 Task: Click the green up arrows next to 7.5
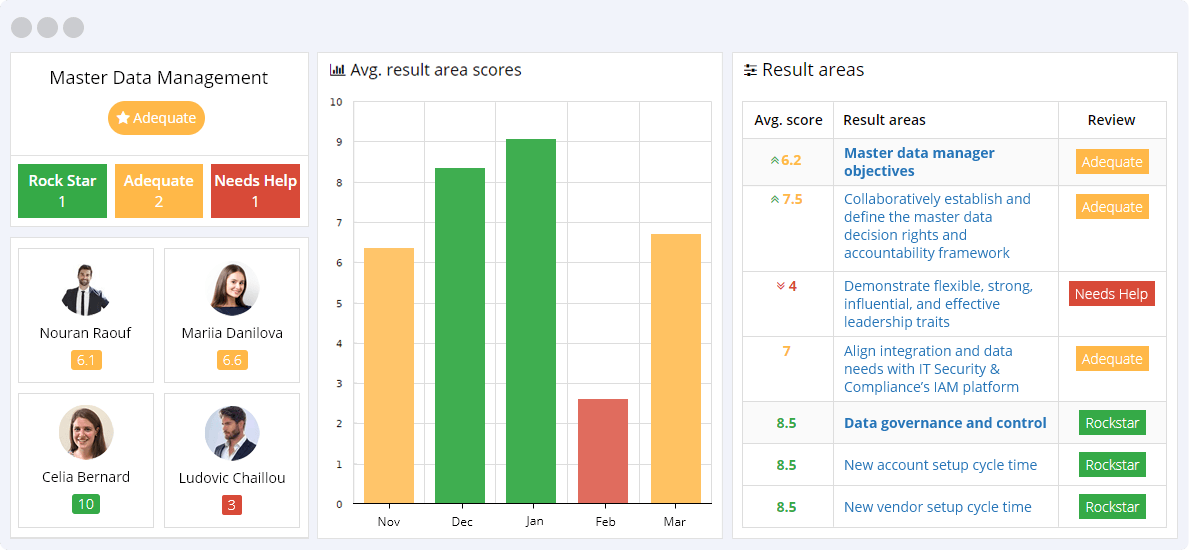[x=774, y=200]
